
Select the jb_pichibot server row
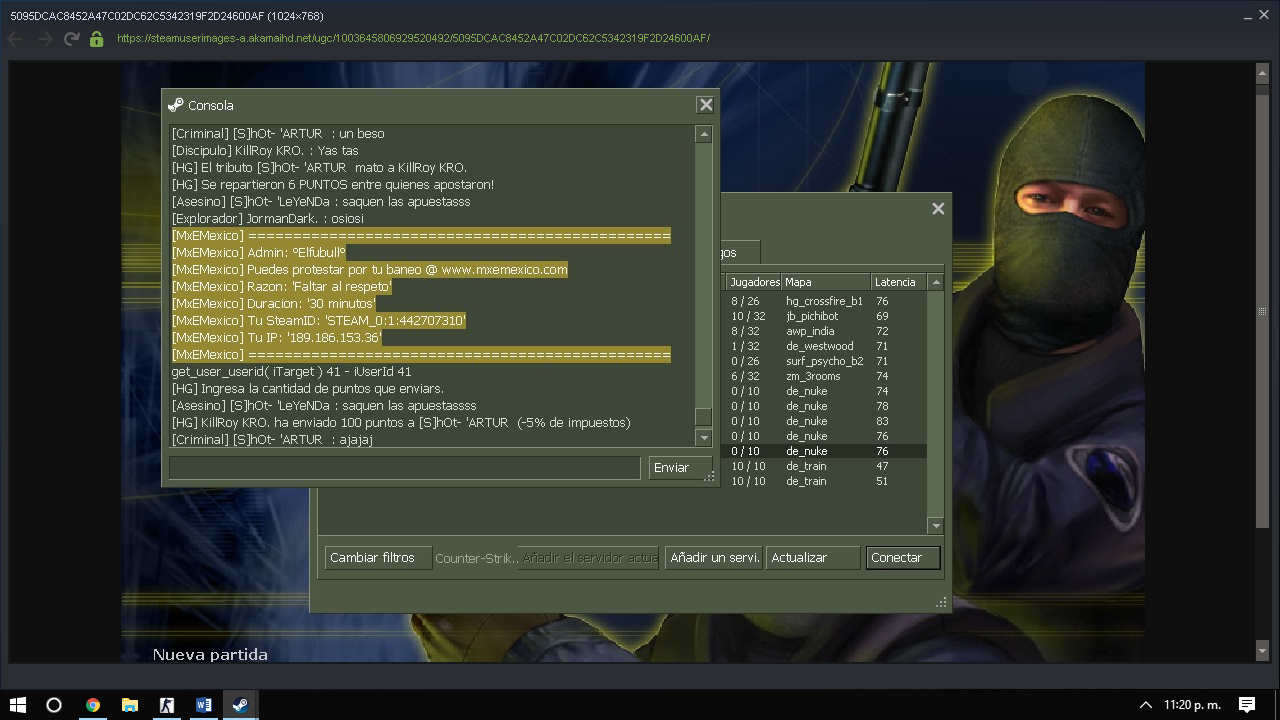pyautogui.click(x=824, y=316)
